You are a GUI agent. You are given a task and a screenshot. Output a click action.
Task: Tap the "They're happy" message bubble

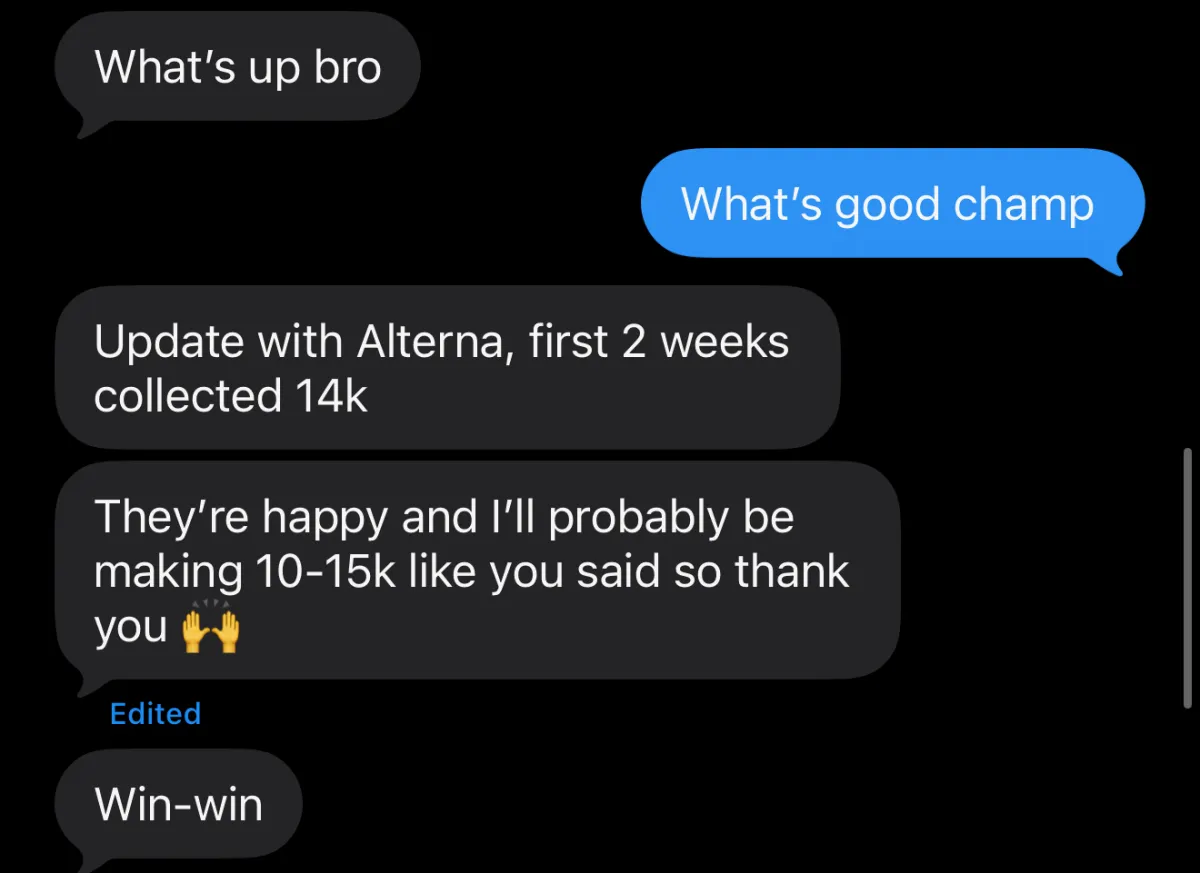coord(478,570)
